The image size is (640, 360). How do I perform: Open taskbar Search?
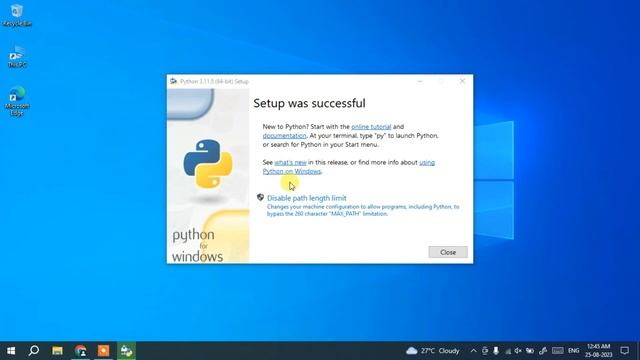click(34, 351)
